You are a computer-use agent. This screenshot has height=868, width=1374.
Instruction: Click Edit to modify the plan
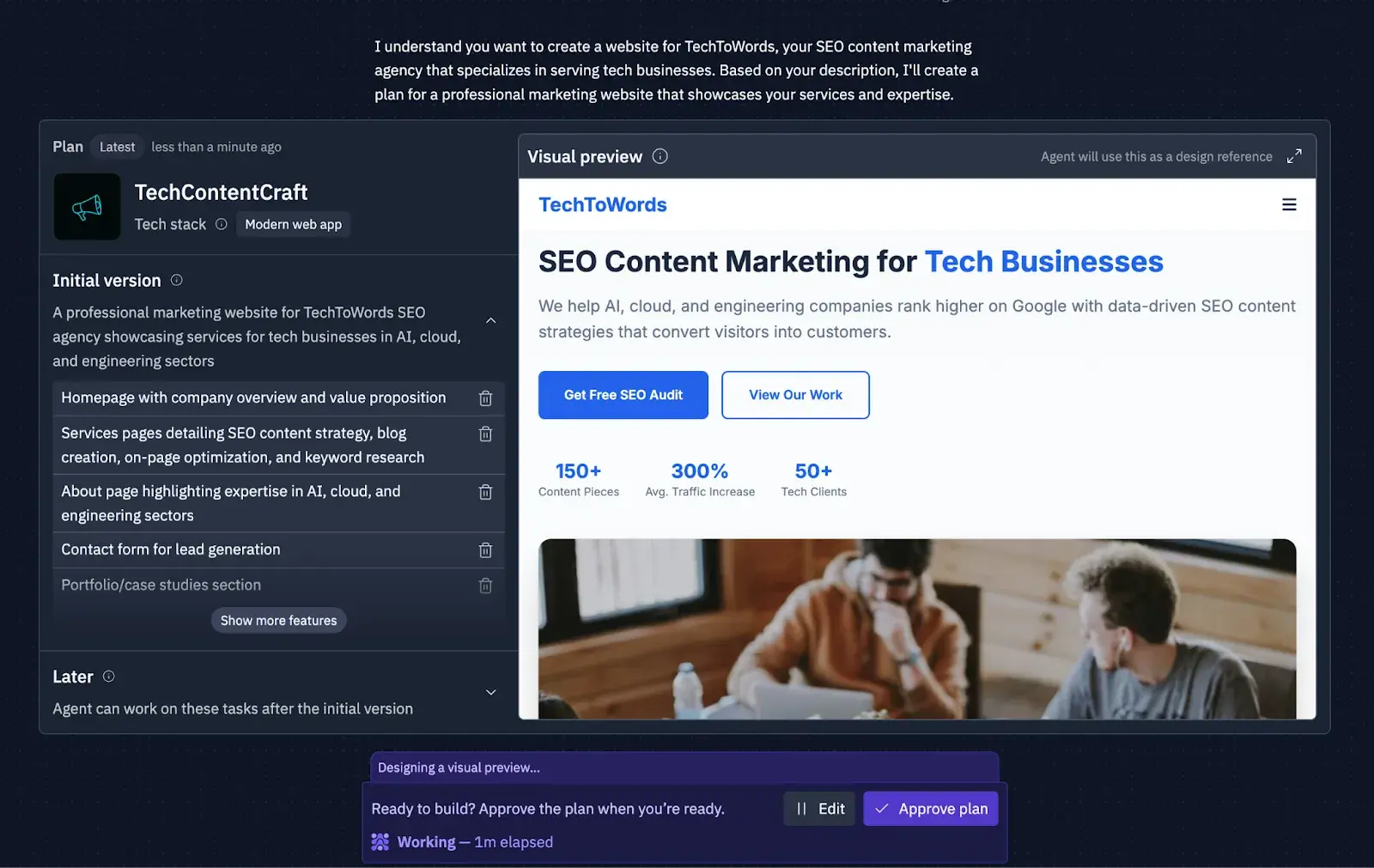819,809
